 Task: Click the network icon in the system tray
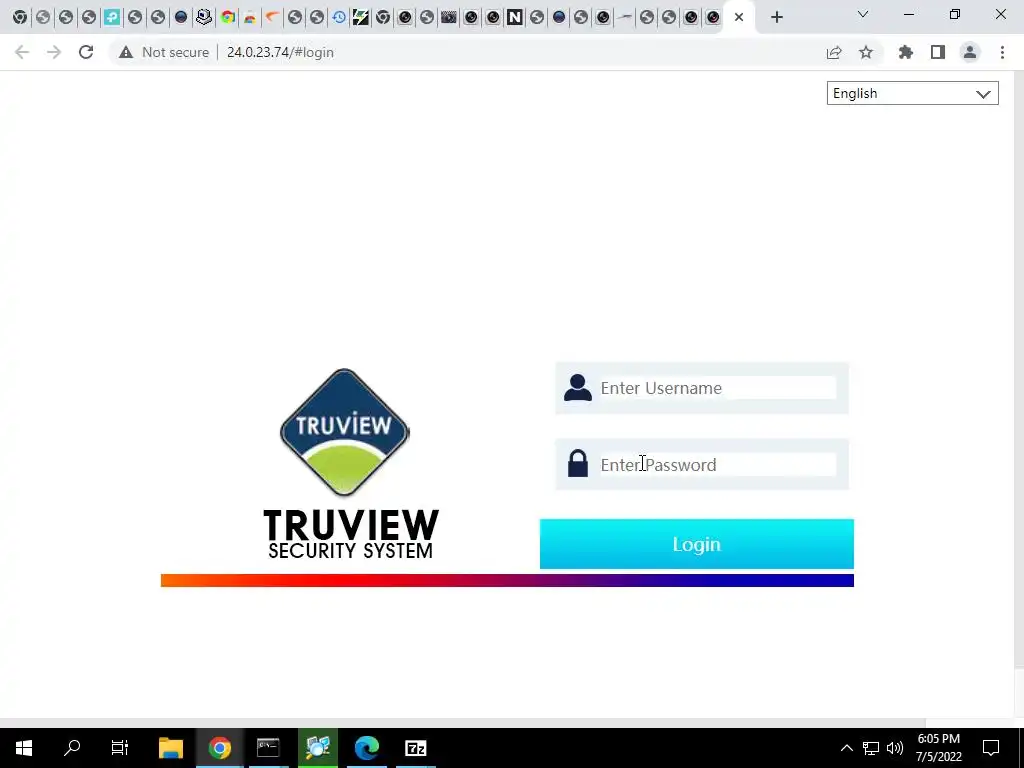tap(871, 748)
